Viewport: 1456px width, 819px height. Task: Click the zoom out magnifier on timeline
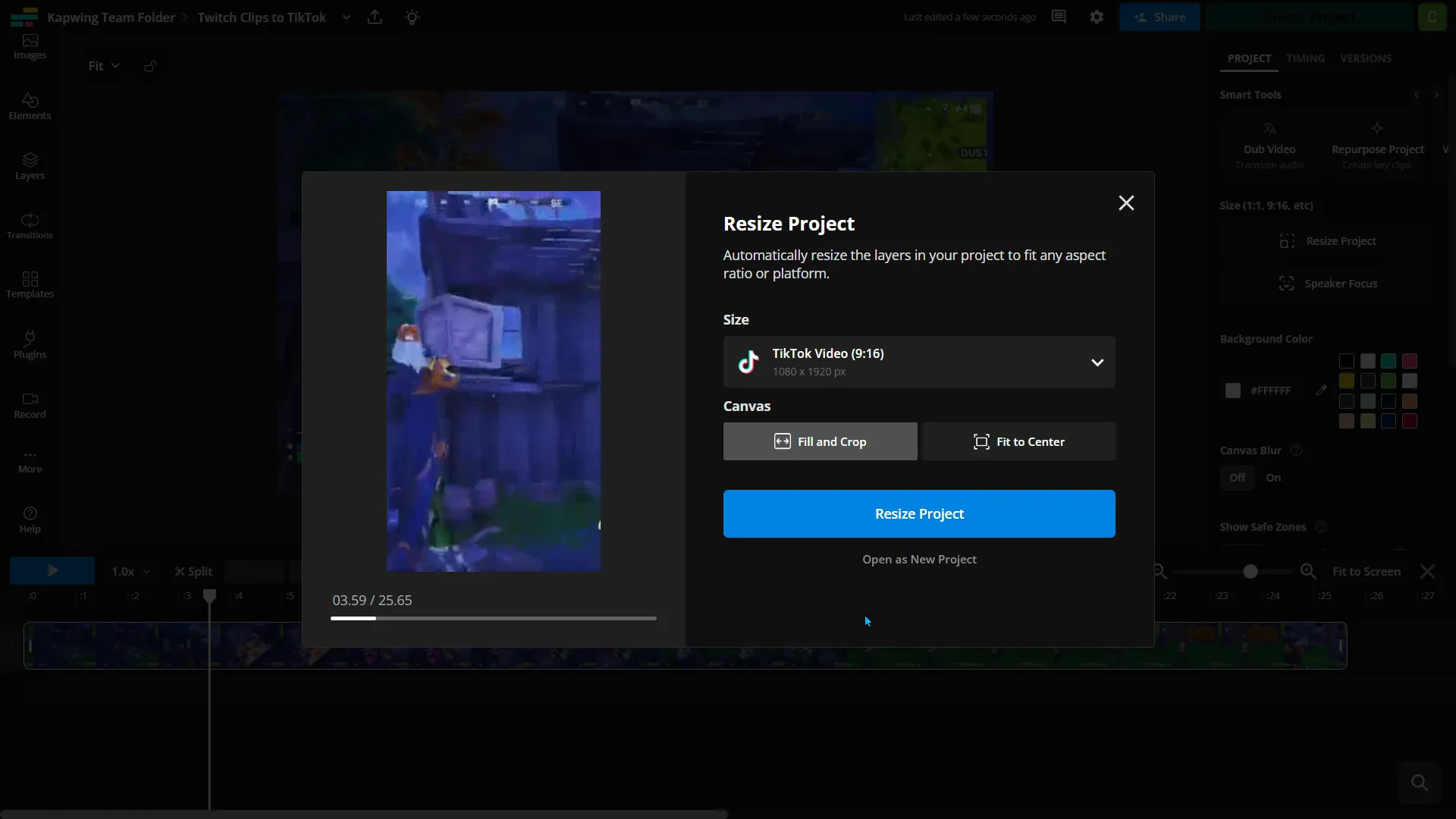pos(1159,571)
